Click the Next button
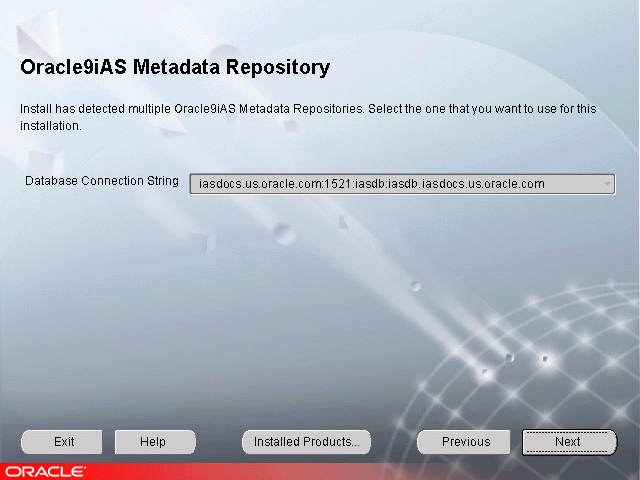The height and width of the screenshot is (480, 640). (x=569, y=442)
